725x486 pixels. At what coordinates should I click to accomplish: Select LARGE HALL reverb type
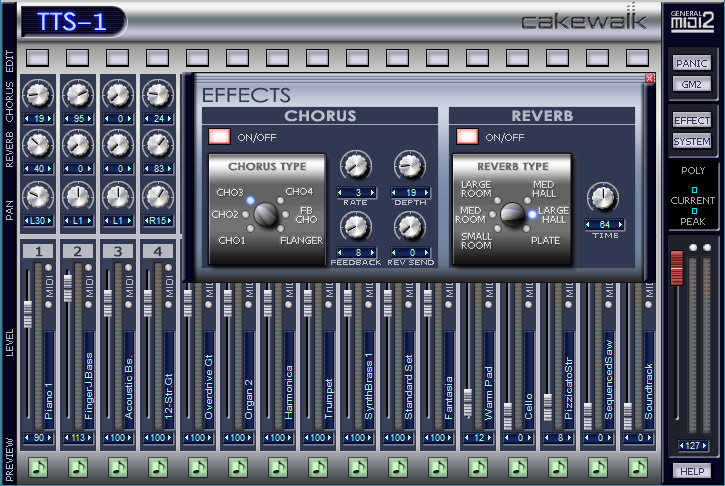[x=532, y=215]
